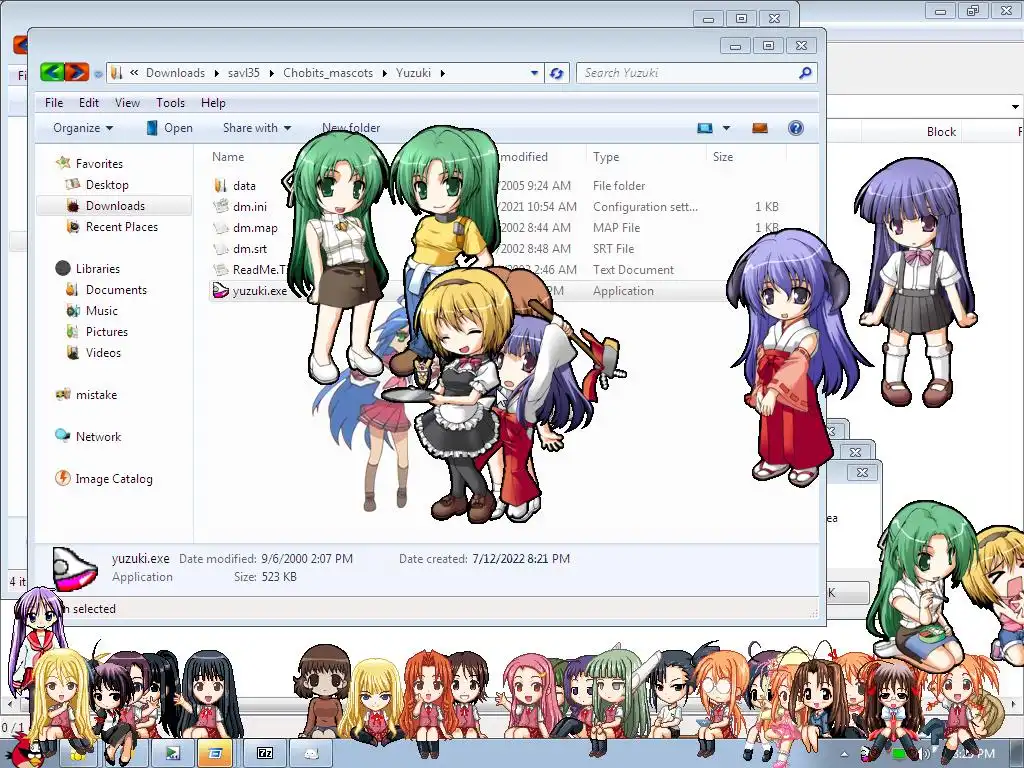Image resolution: width=1024 pixels, height=768 pixels.
Task: Click the orange Forward navigation arrow
Action: point(76,72)
